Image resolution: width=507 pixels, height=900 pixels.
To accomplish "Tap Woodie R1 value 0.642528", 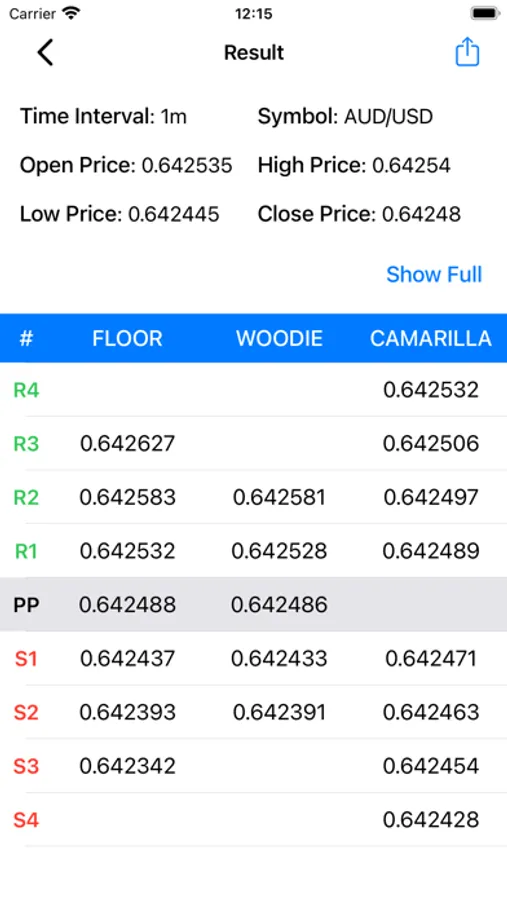I will (x=279, y=551).
